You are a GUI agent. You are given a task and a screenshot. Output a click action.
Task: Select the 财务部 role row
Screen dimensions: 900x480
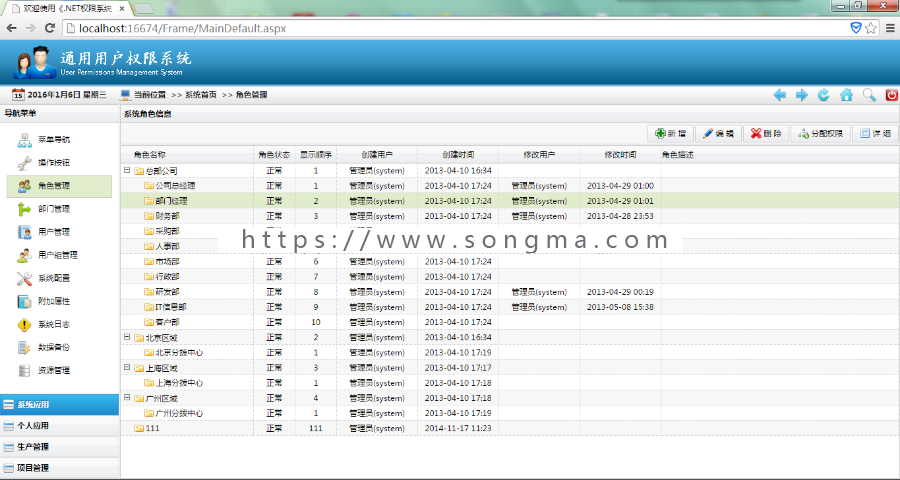click(510, 216)
